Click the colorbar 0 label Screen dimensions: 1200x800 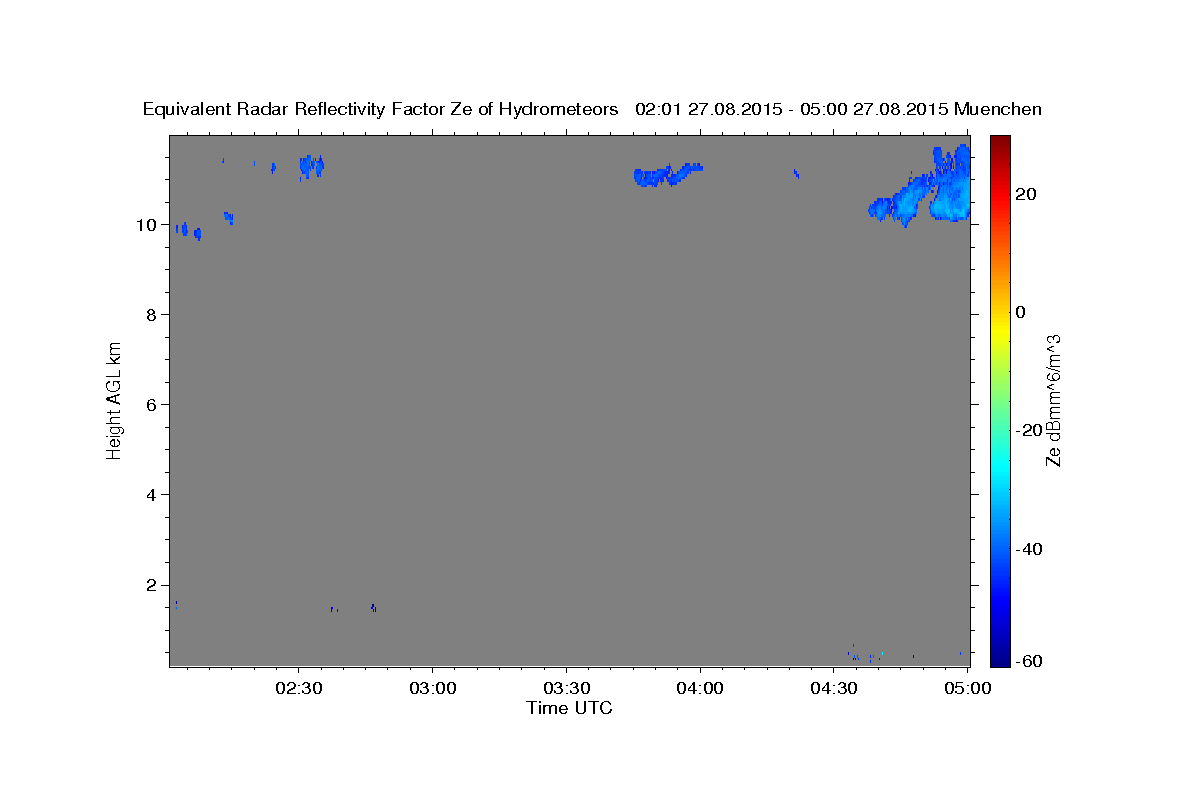point(1021,312)
